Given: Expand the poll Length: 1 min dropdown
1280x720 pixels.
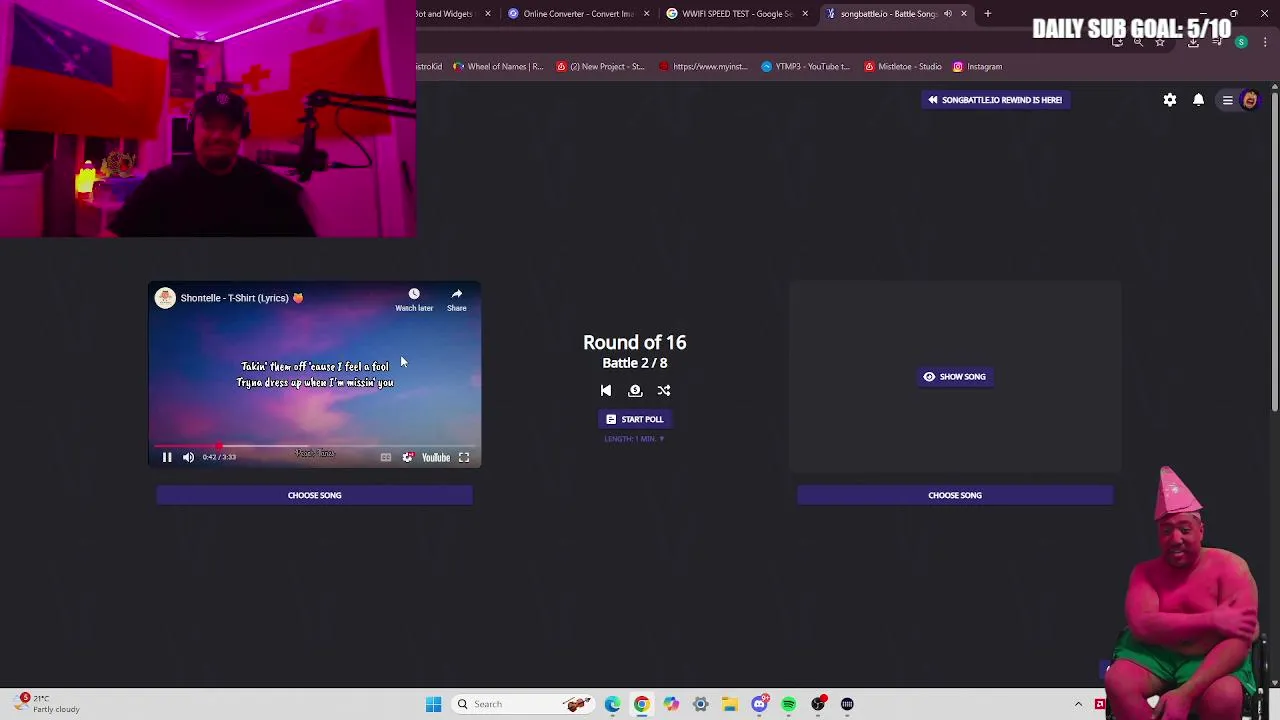Looking at the screenshot, I should pyautogui.click(x=634, y=439).
